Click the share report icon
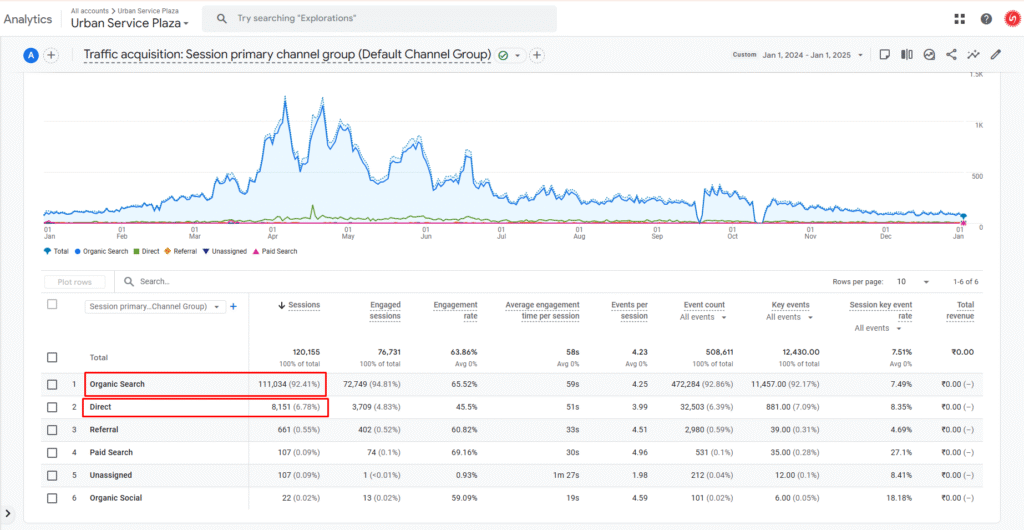The image size is (1024, 530). (x=952, y=55)
